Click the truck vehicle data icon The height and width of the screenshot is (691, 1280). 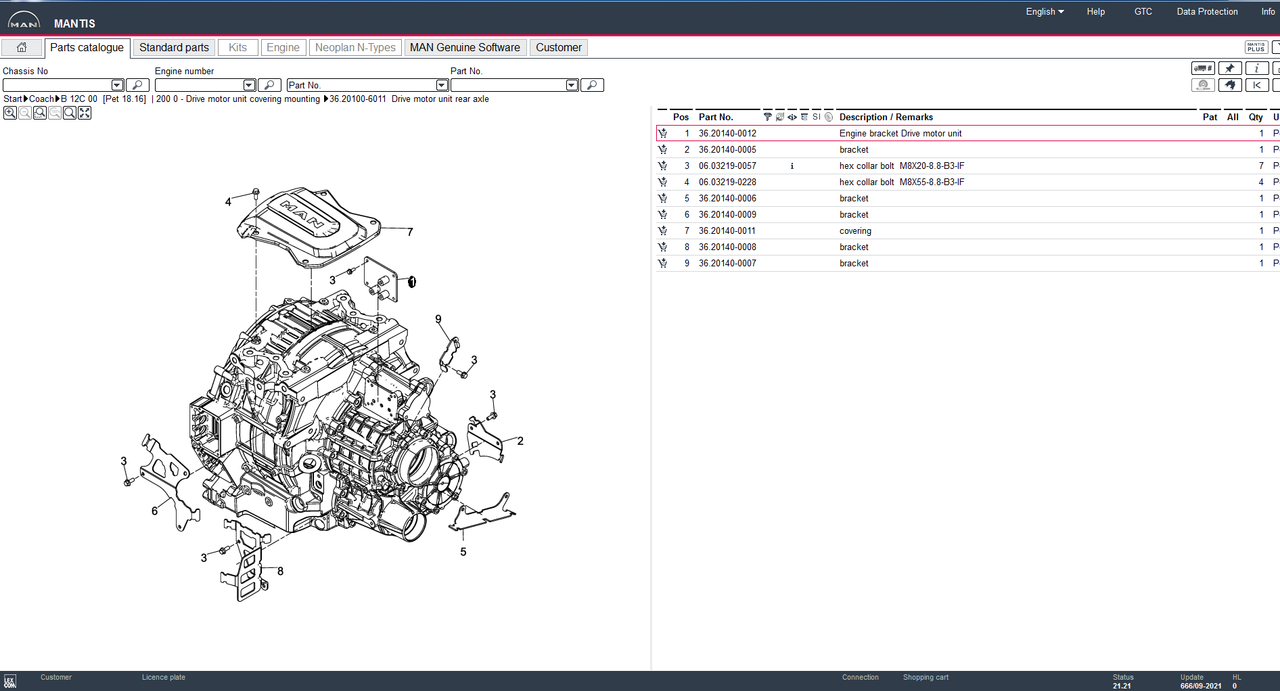[1203, 68]
